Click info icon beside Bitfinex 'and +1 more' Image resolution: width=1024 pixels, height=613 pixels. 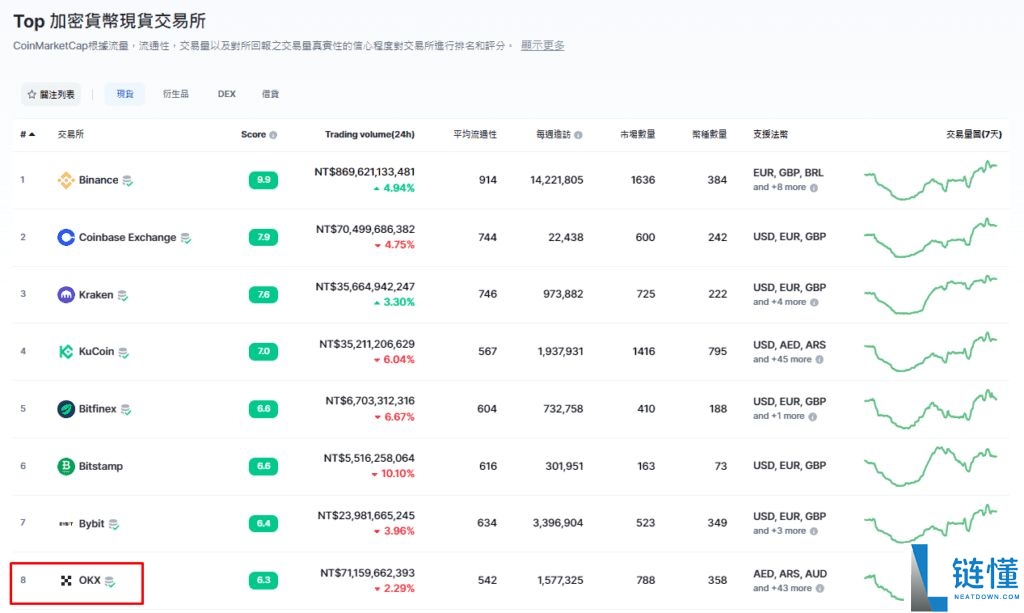[812, 417]
